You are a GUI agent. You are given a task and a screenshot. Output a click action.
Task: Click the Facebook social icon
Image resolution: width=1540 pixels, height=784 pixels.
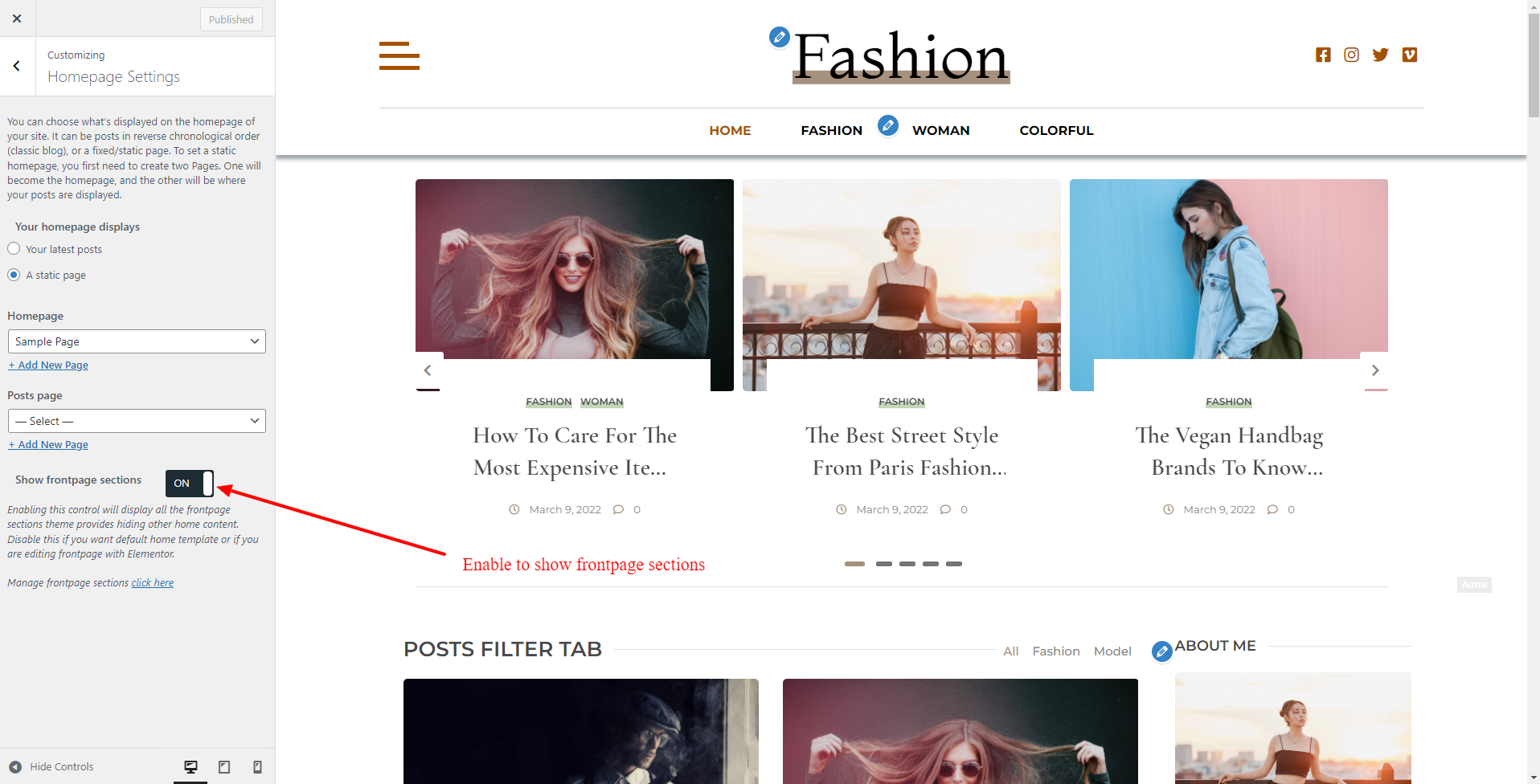[1323, 55]
